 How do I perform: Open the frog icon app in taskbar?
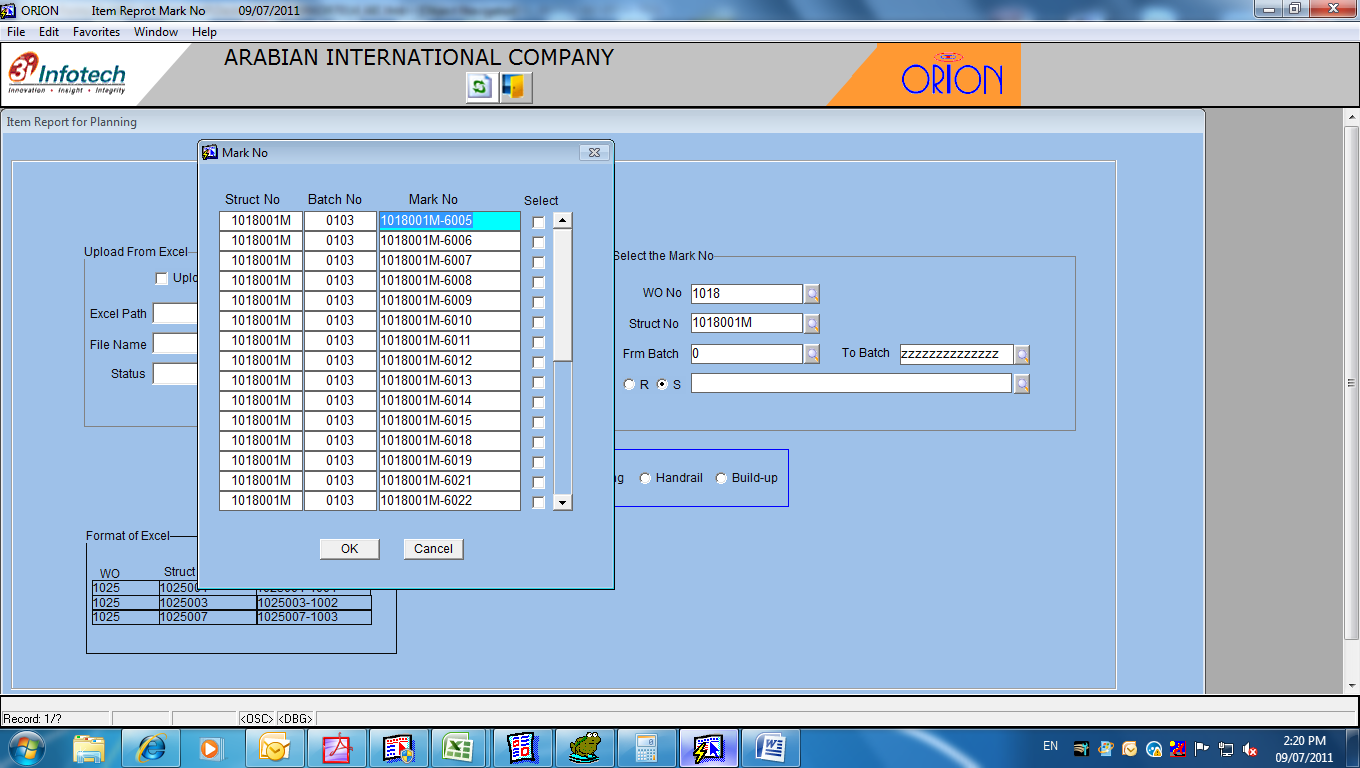coord(583,747)
